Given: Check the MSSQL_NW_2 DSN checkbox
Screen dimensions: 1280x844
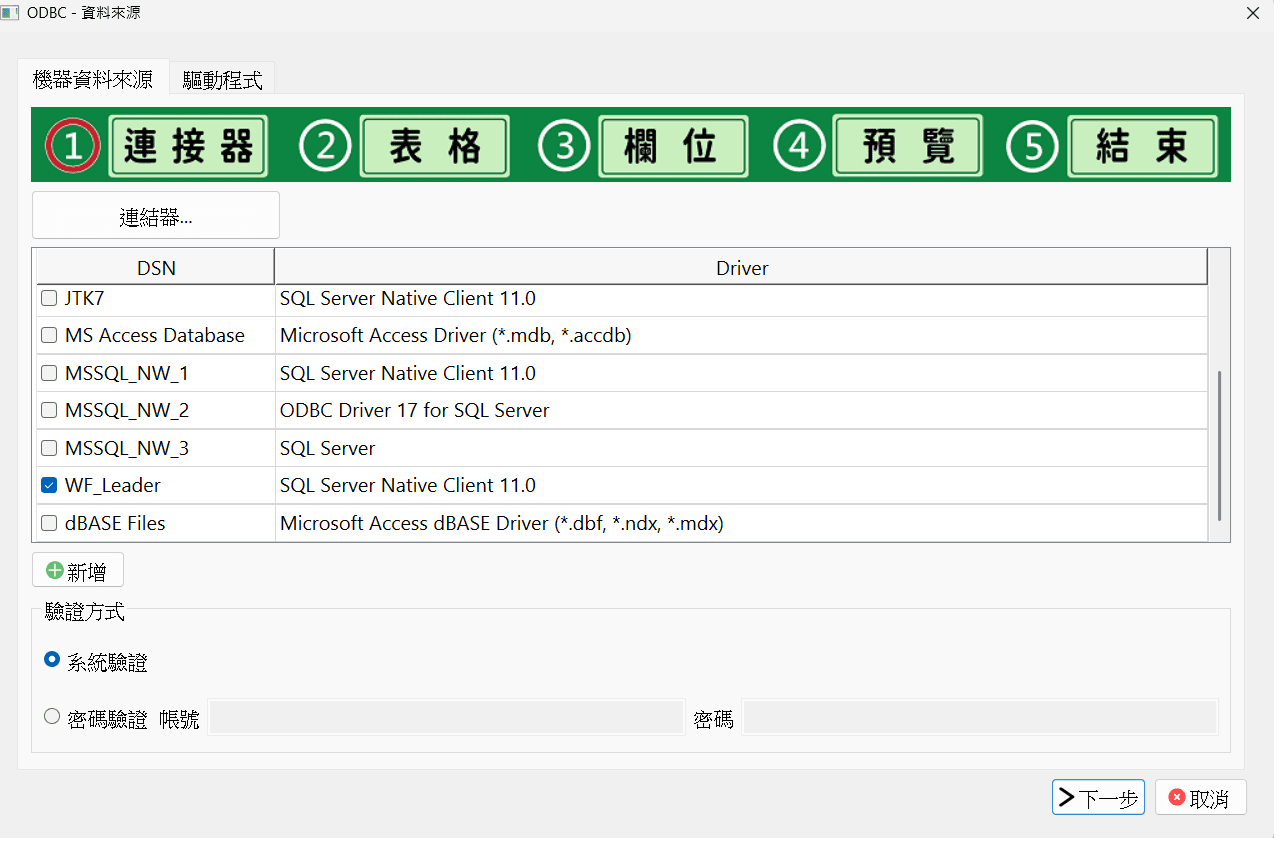Looking at the screenshot, I should (x=49, y=411).
